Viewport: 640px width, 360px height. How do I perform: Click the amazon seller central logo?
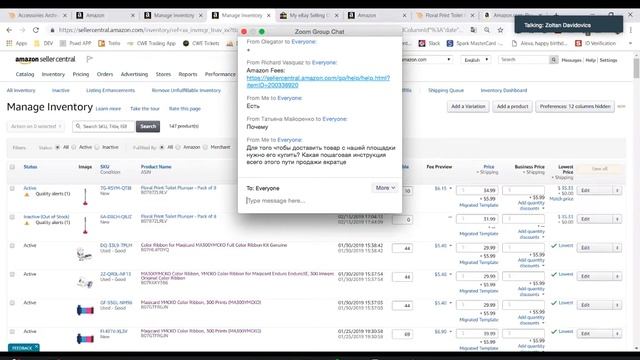click(45, 59)
